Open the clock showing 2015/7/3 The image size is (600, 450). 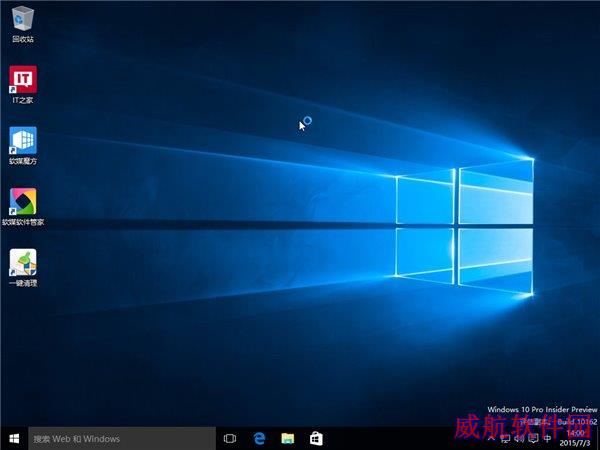point(575,439)
